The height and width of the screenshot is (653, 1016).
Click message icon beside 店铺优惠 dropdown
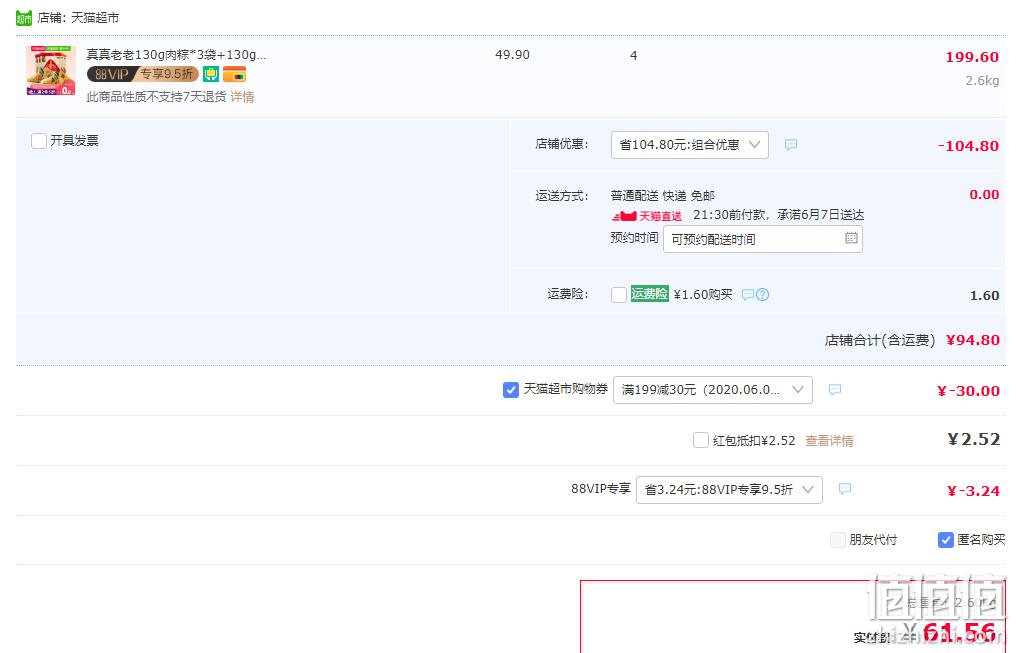(791, 144)
